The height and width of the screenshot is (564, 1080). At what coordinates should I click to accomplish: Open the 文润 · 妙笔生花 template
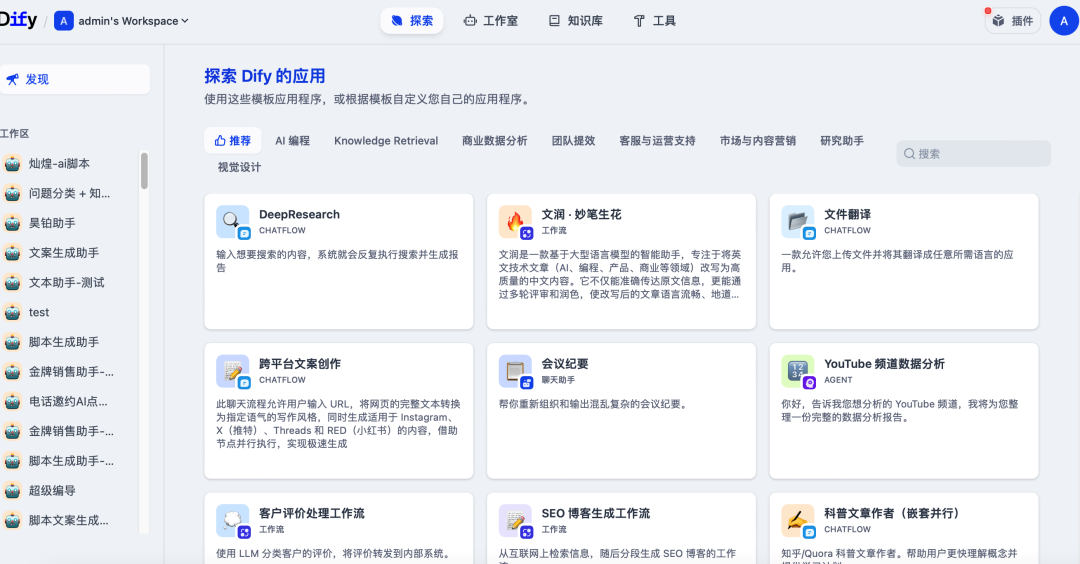point(581,214)
